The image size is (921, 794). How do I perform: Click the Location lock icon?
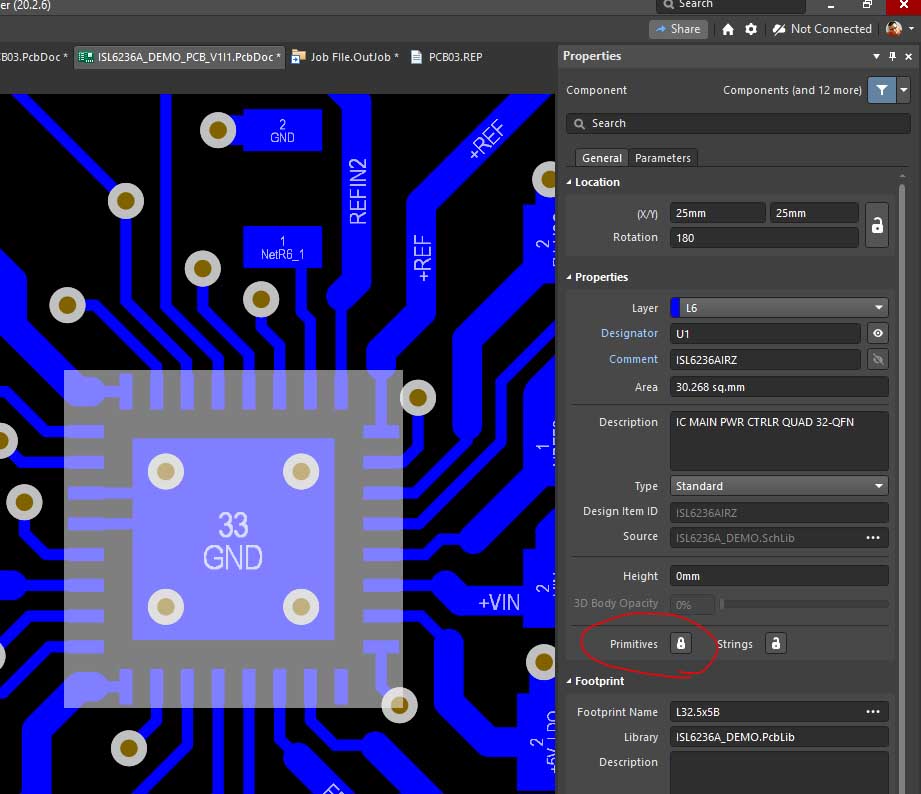[x=877, y=225]
